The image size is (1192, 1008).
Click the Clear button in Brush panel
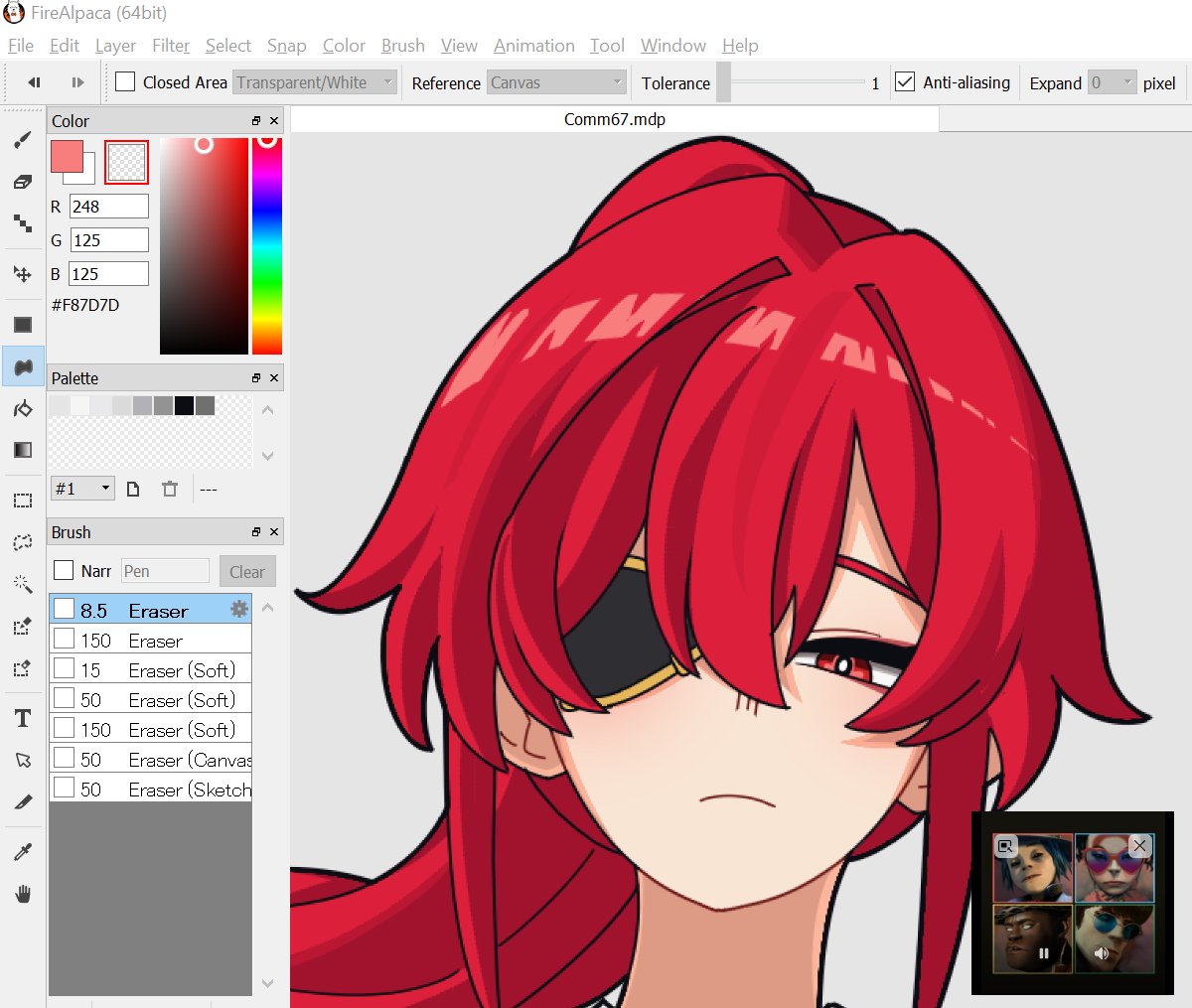point(247,571)
